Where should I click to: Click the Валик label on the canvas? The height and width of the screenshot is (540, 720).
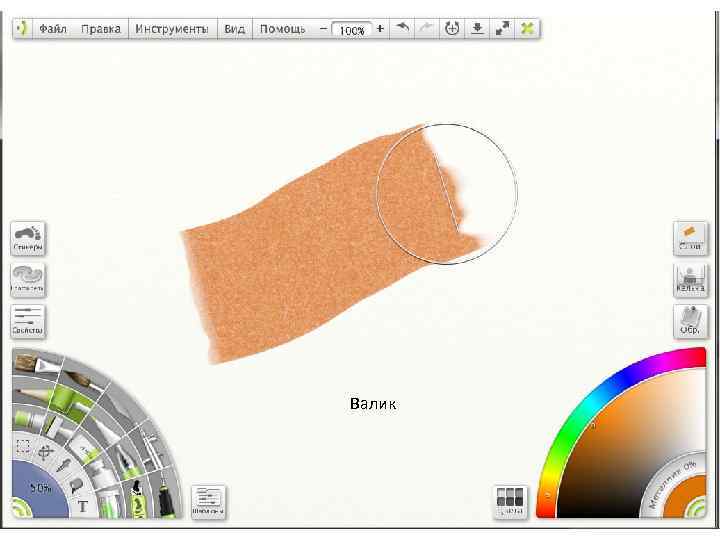coord(373,404)
